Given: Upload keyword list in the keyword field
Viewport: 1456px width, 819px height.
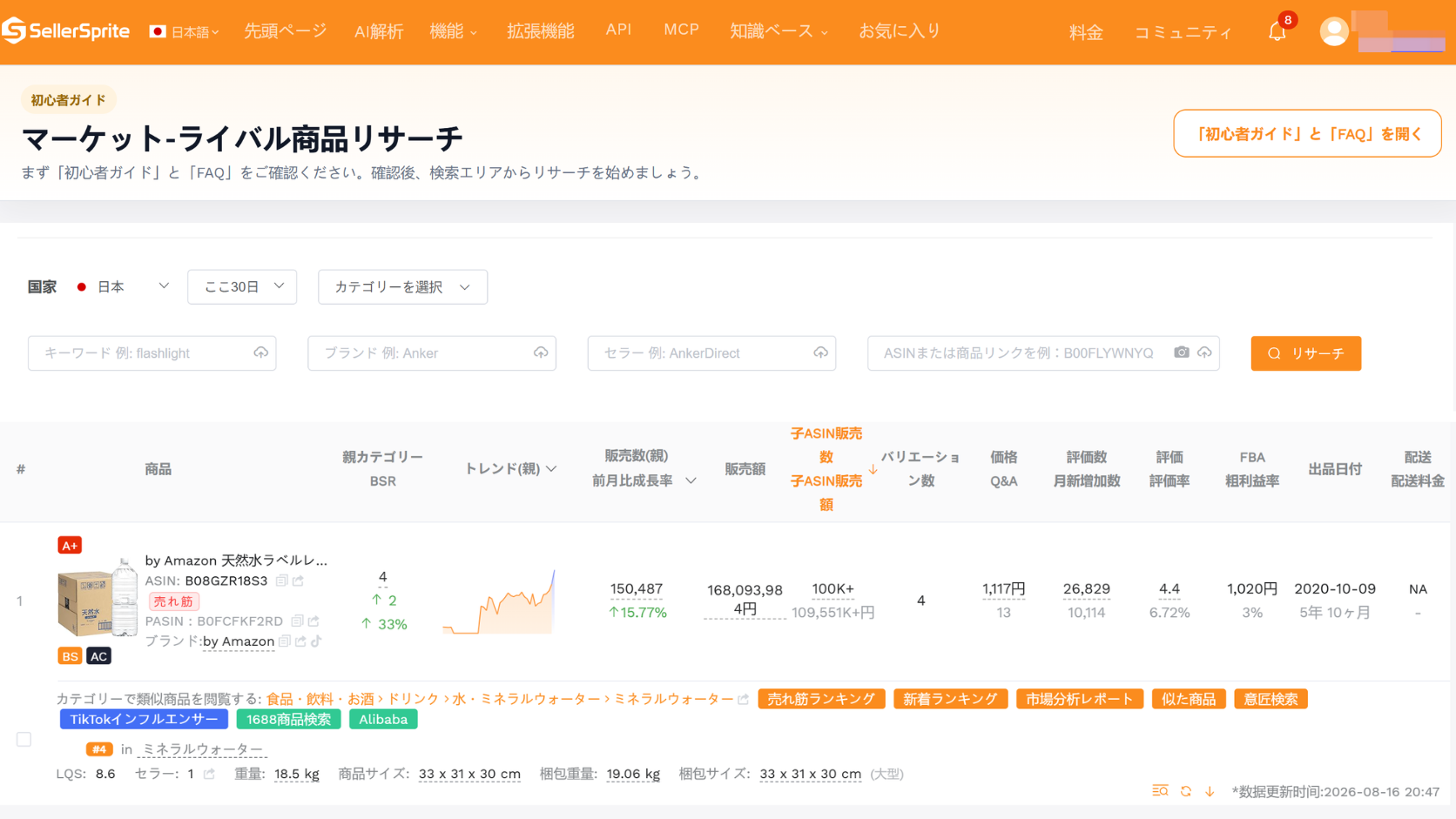Looking at the screenshot, I should pyautogui.click(x=260, y=352).
